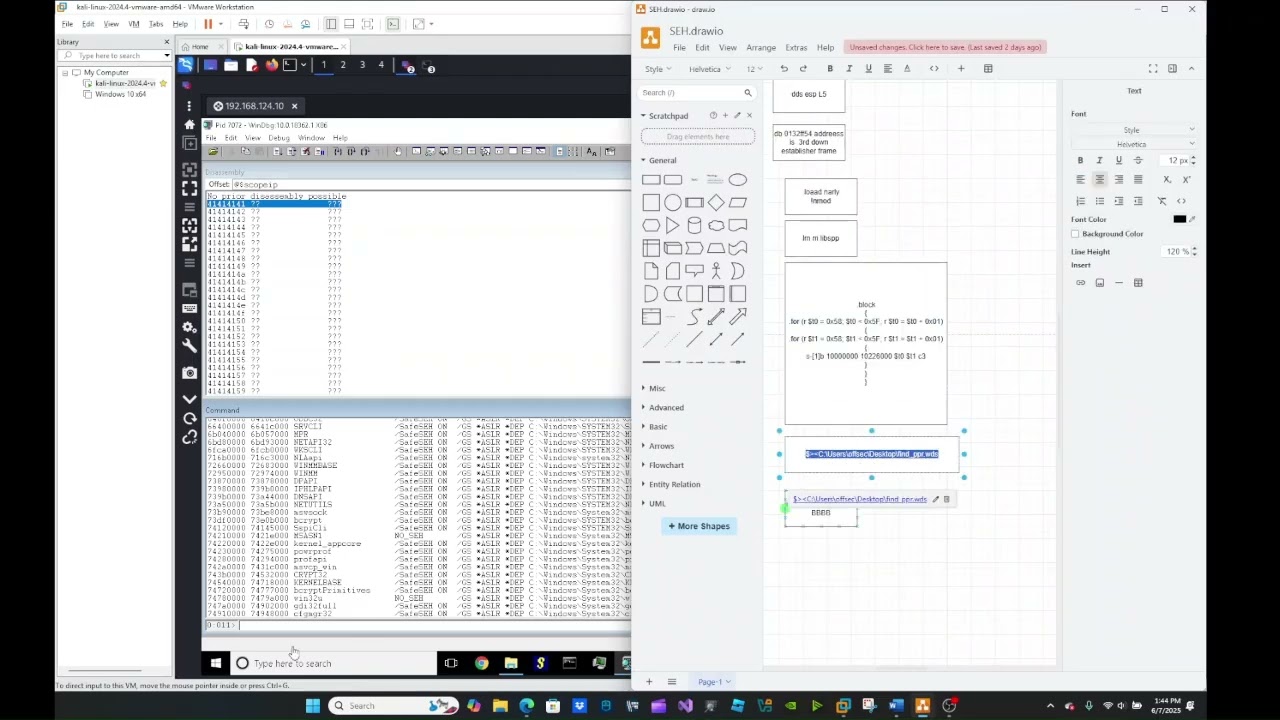The image size is (1280, 720).
Task: Open the Style dropdown in draw.io toolbar
Action: point(657,69)
